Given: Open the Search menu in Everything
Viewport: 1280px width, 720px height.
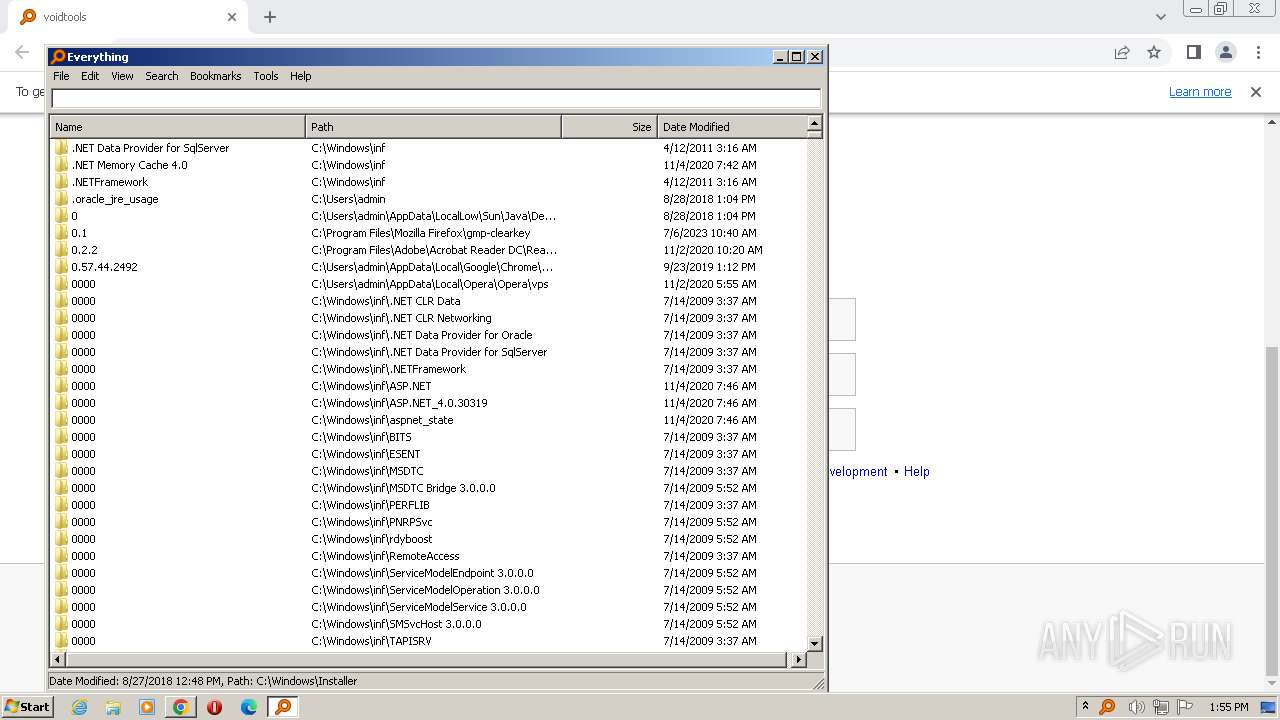Looking at the screenshot, I should pos(161,76).
